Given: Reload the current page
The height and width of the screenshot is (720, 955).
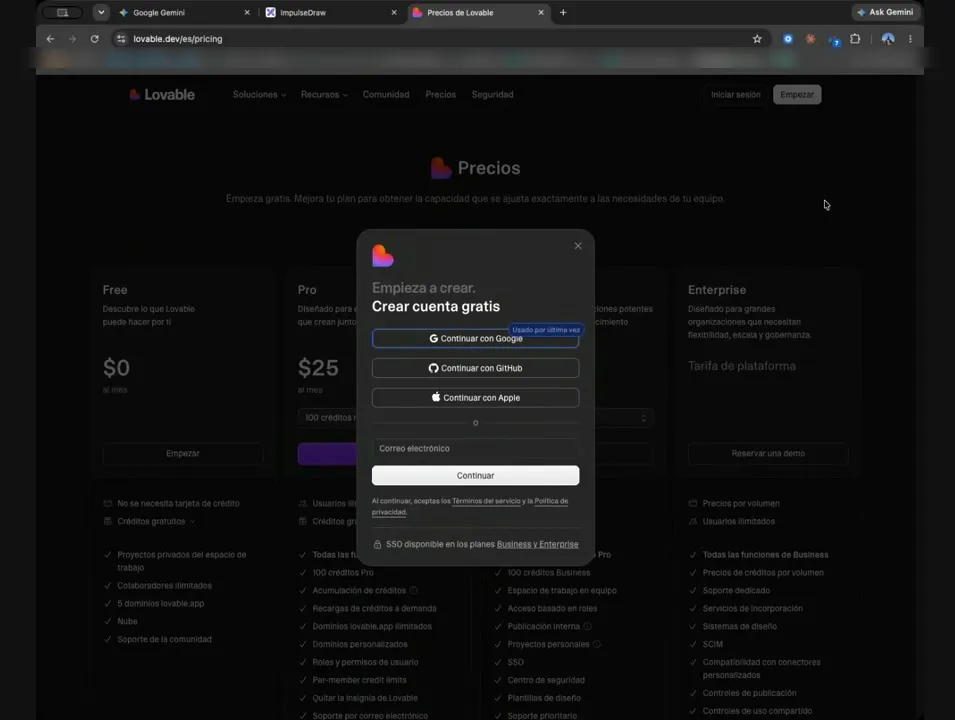Looking at the screenshot, I should [x=94, y=39].
